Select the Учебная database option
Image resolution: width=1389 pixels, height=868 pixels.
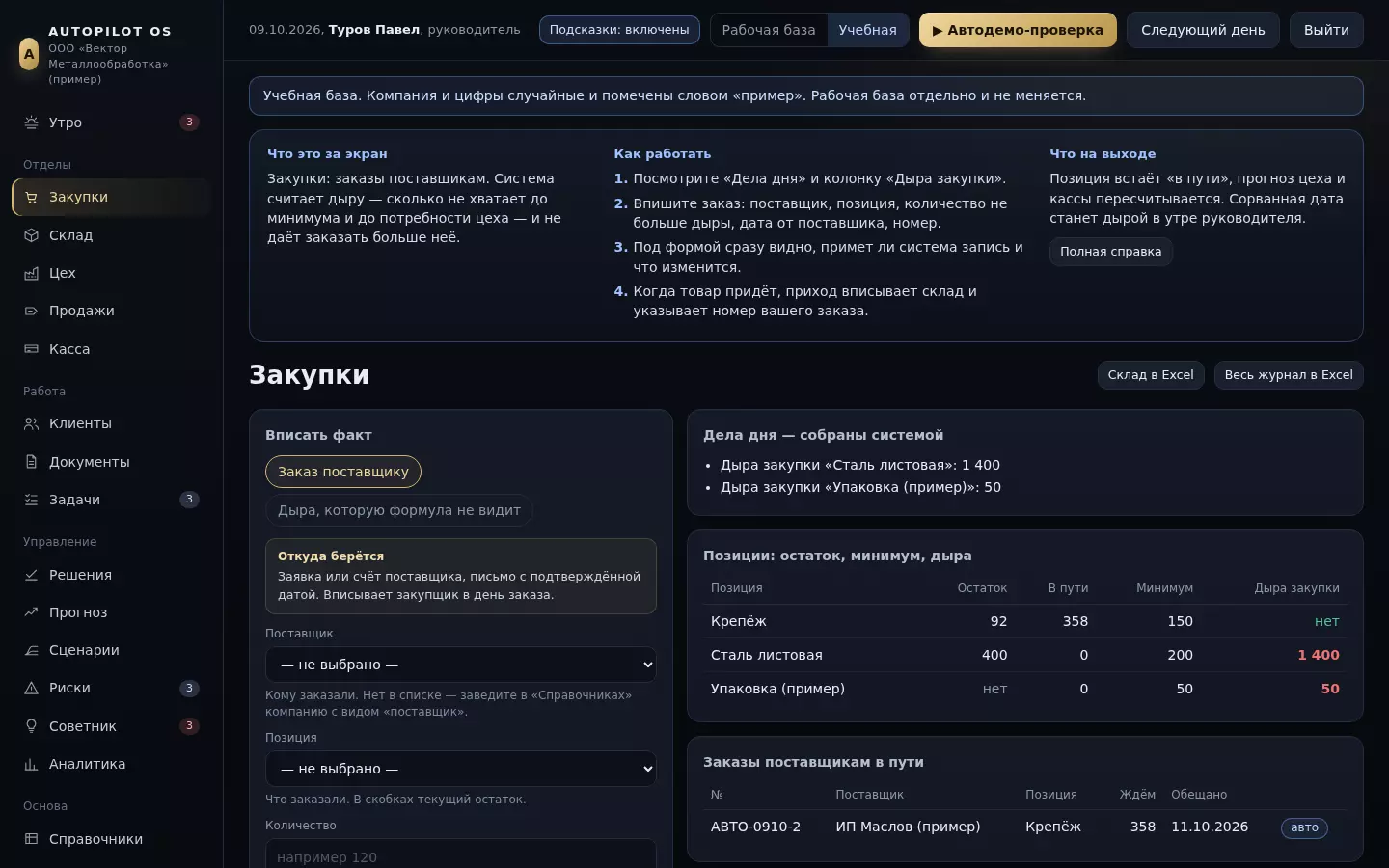867,30
